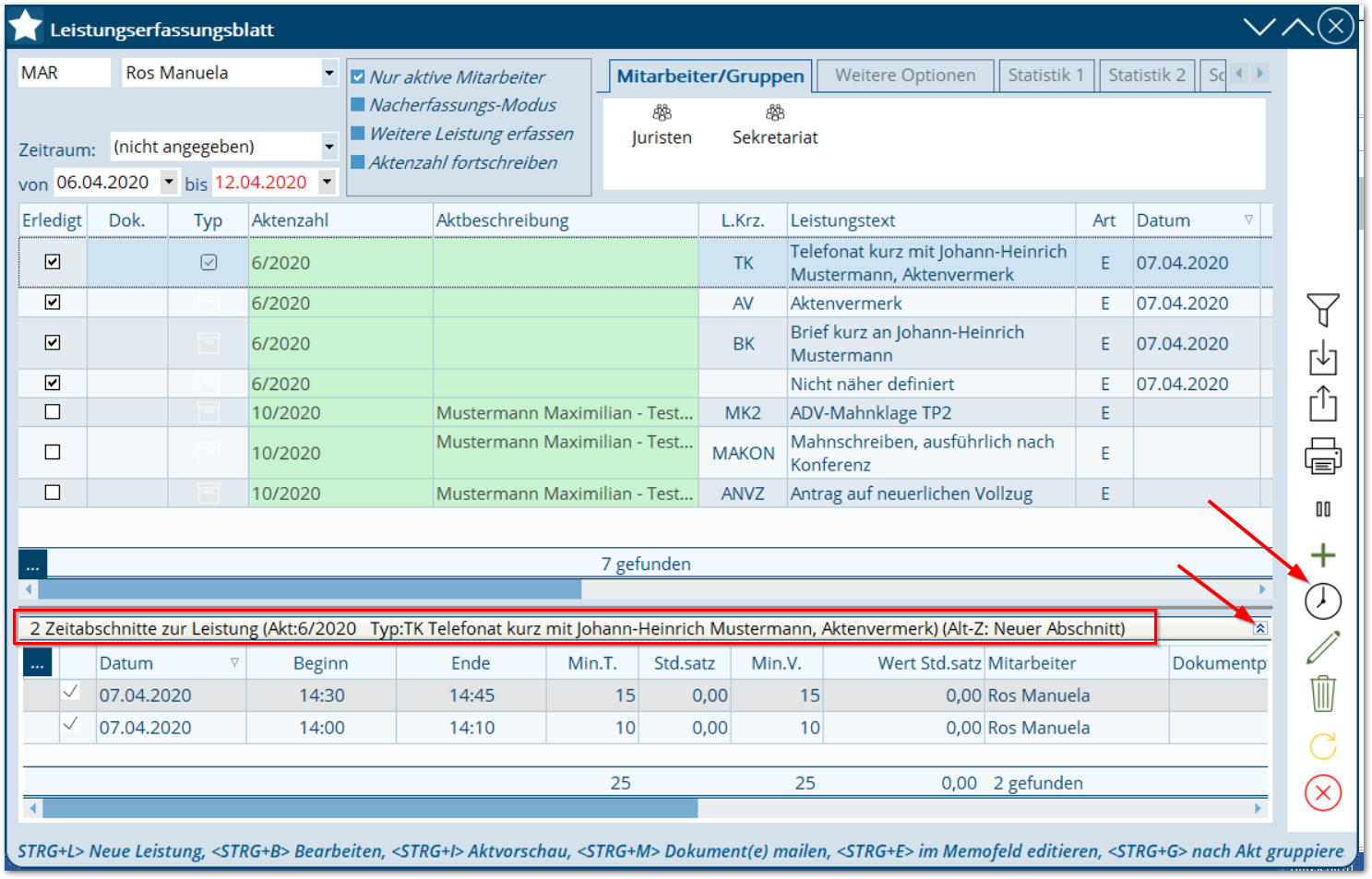Collapse the Zeitabschnitte panel with double-chevron

pos(1260,628)
